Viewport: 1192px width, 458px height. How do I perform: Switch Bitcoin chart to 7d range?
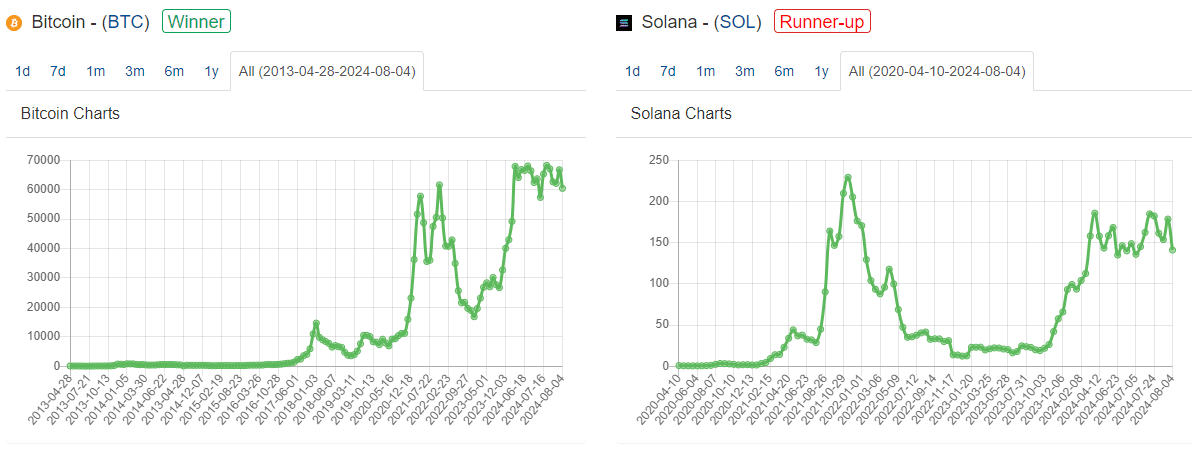(58, 71)
